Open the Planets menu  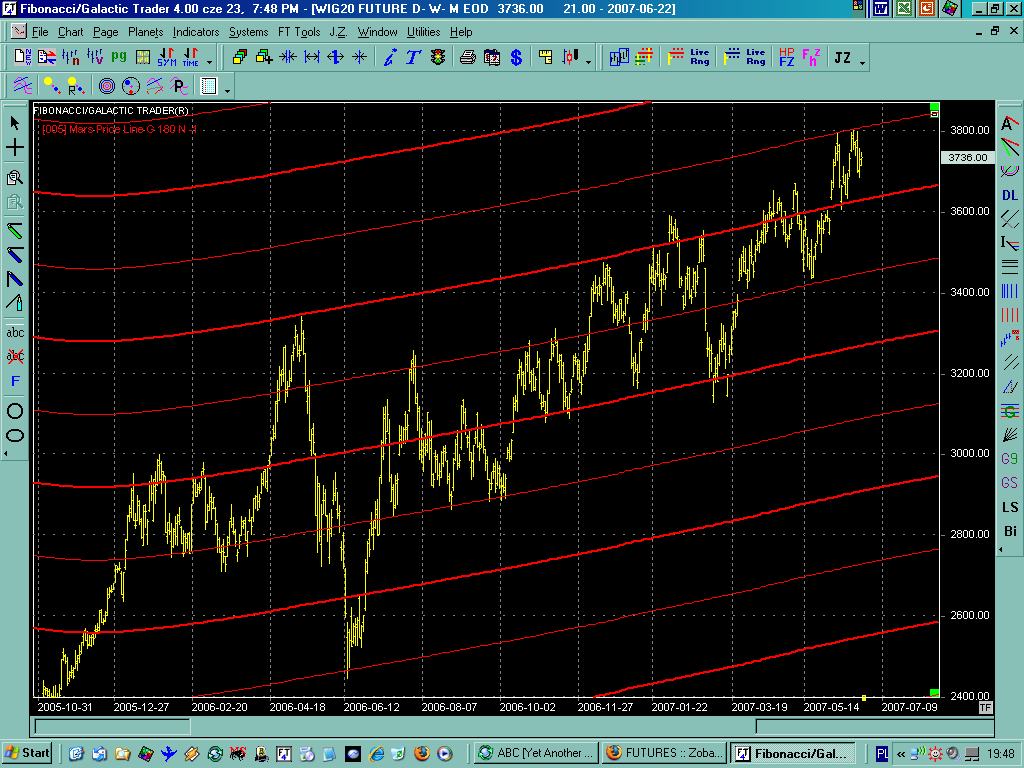click(145, 32)
